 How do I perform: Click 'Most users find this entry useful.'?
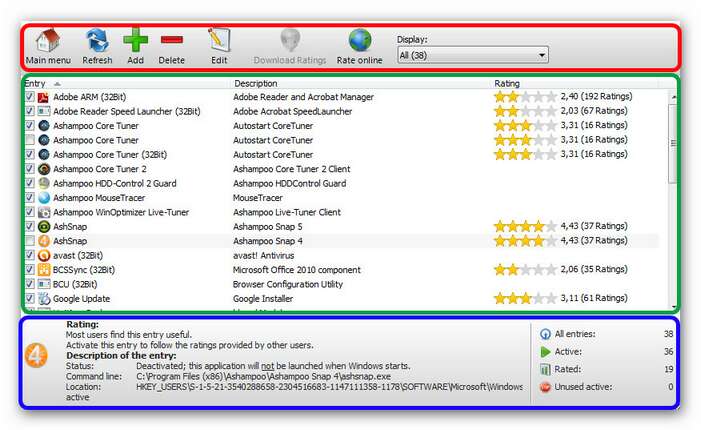tap(129, 334)
